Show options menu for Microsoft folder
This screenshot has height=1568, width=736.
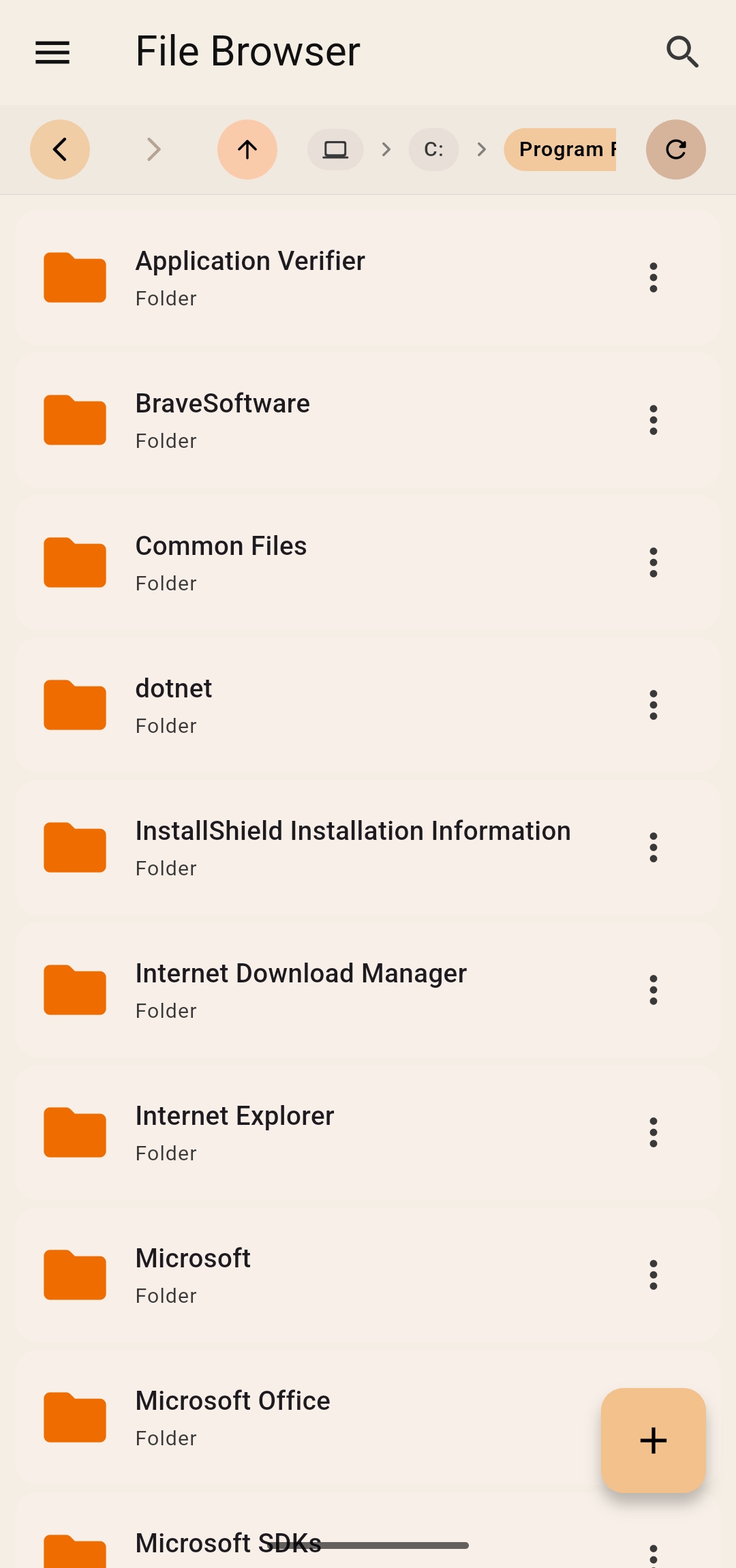(653, 1275)
